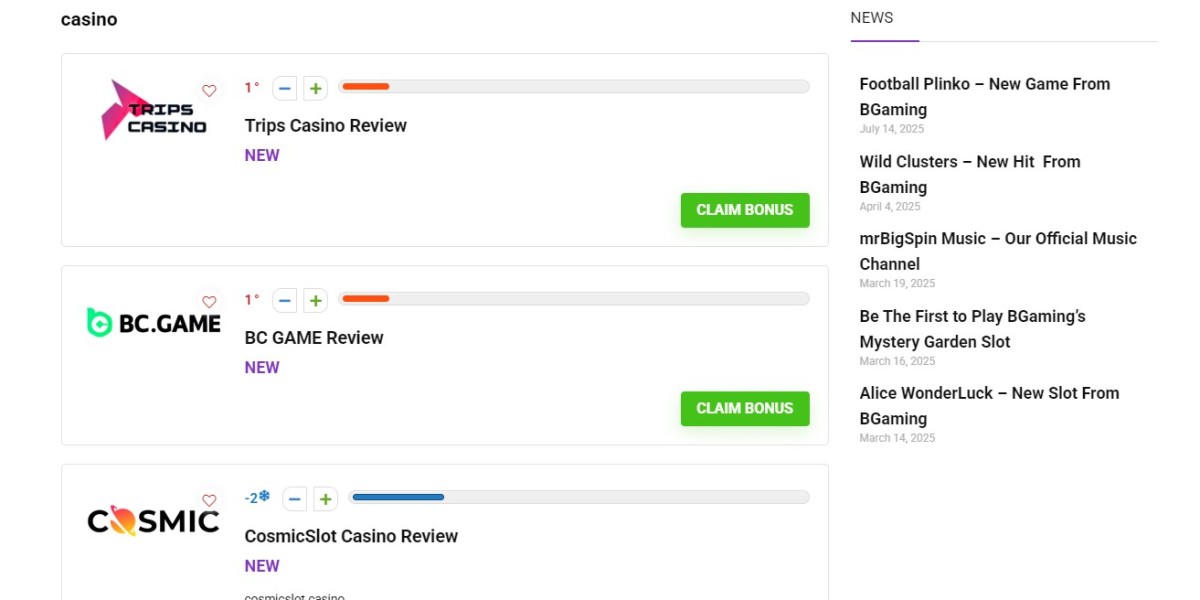Image resolution: width=1200 pixels, height=600 pixels.
Task: Click the CosmicSlot blue rating bar
Action: pyautogui.click(x=397, y=497)
